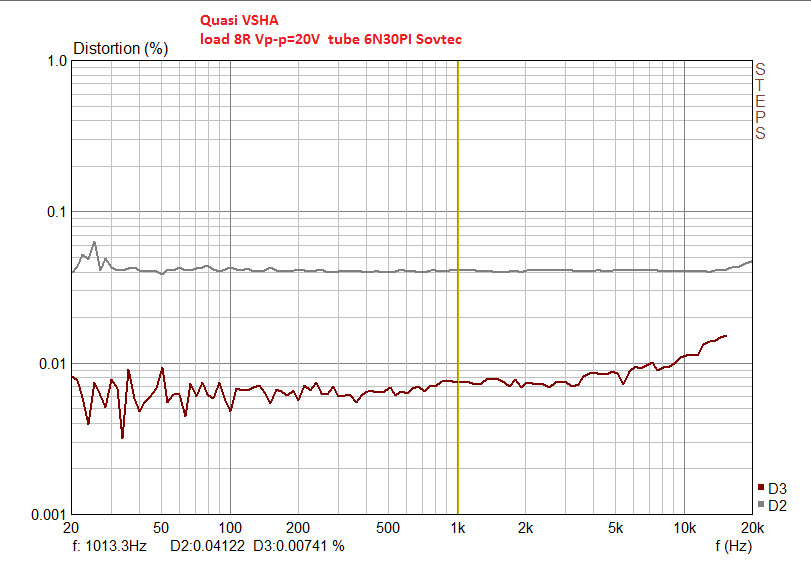This screenshot has height=572, width=811.
Task: Click the 100 x-axis tick label
Action: [230, 528]
